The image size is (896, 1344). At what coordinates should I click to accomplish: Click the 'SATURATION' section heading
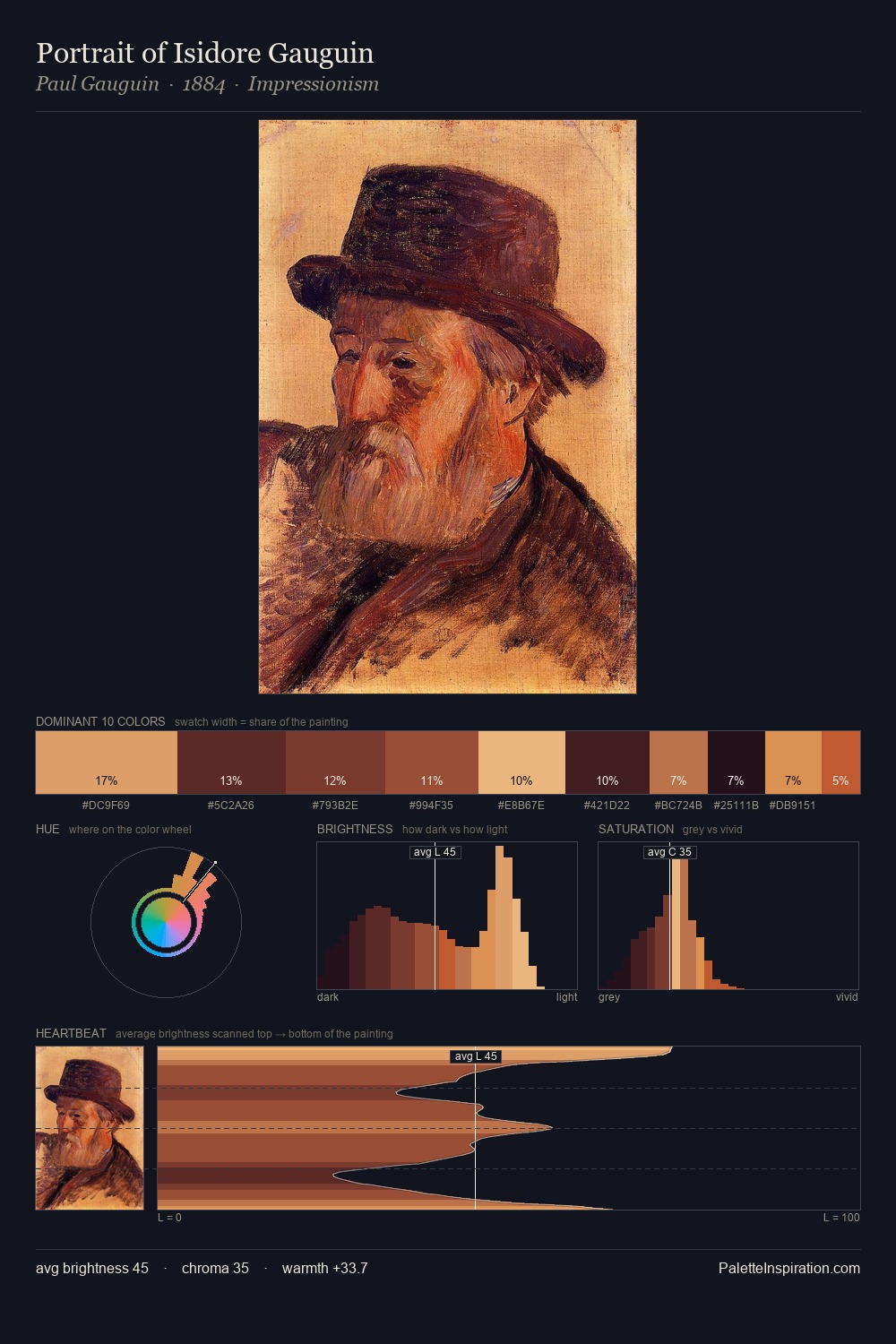pyautogui.click(x=636, y=829)
